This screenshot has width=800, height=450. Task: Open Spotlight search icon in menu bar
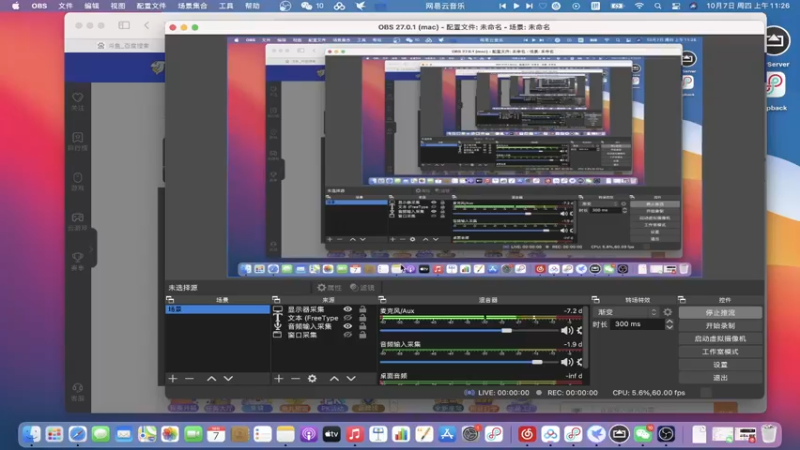(658, 6)
